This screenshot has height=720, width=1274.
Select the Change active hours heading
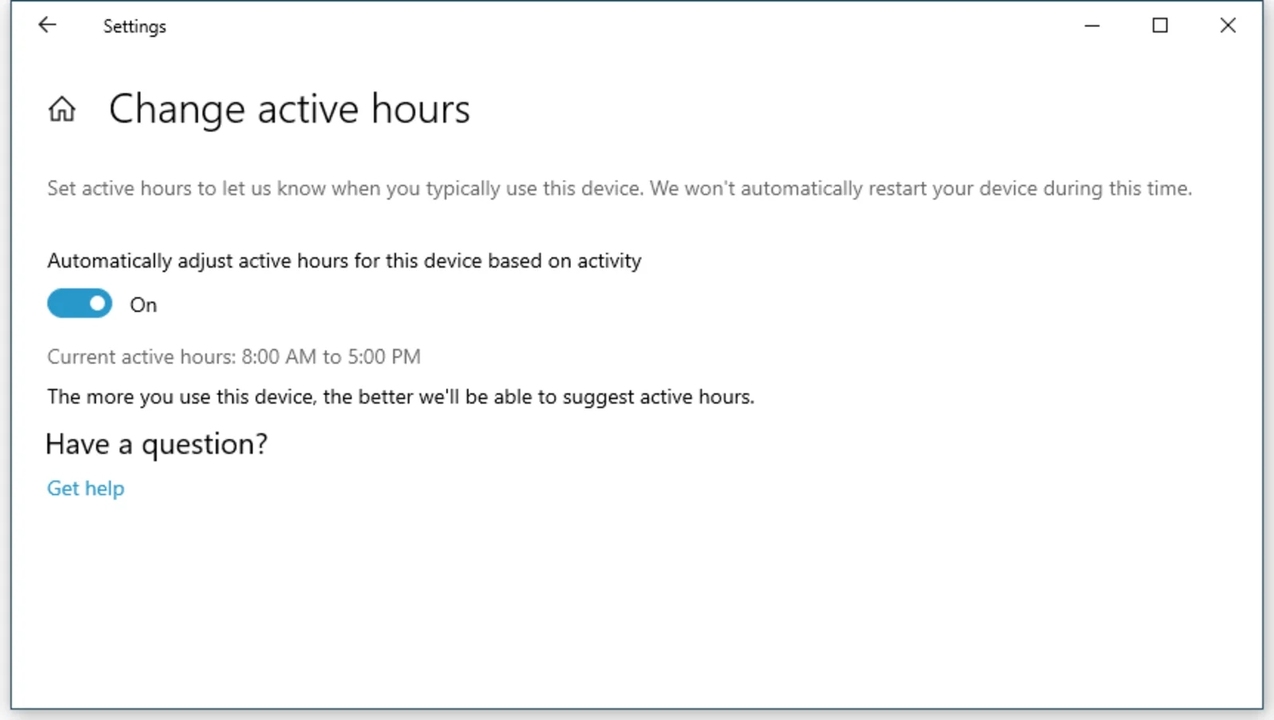(289, 109)
